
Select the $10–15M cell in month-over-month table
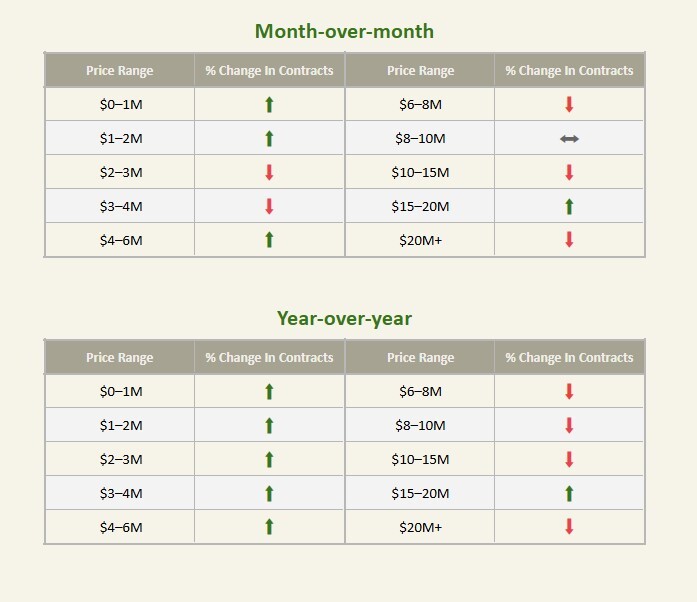(420, 173)
